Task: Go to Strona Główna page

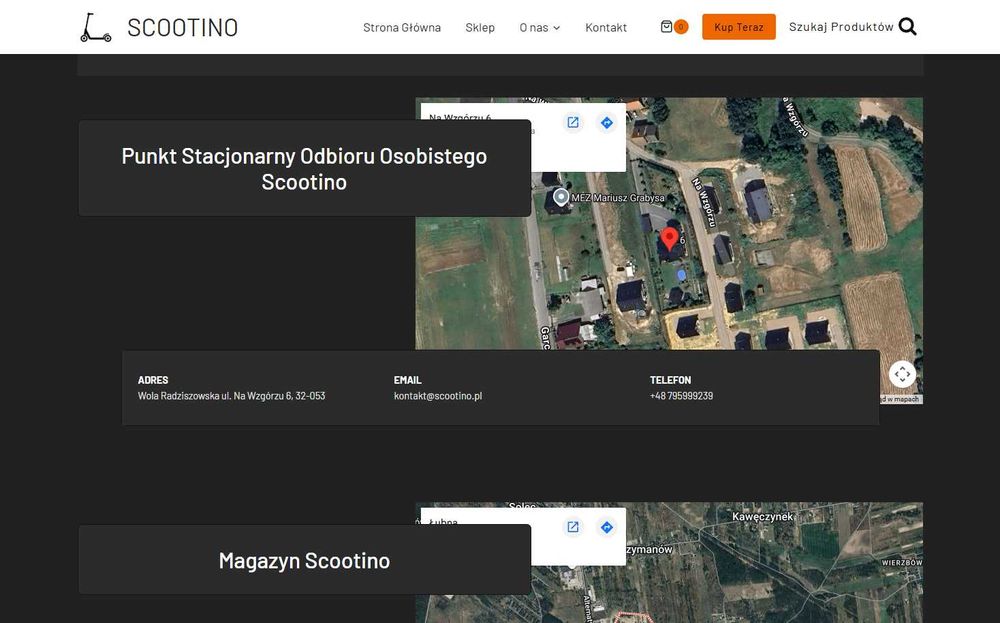Action: 402,27
